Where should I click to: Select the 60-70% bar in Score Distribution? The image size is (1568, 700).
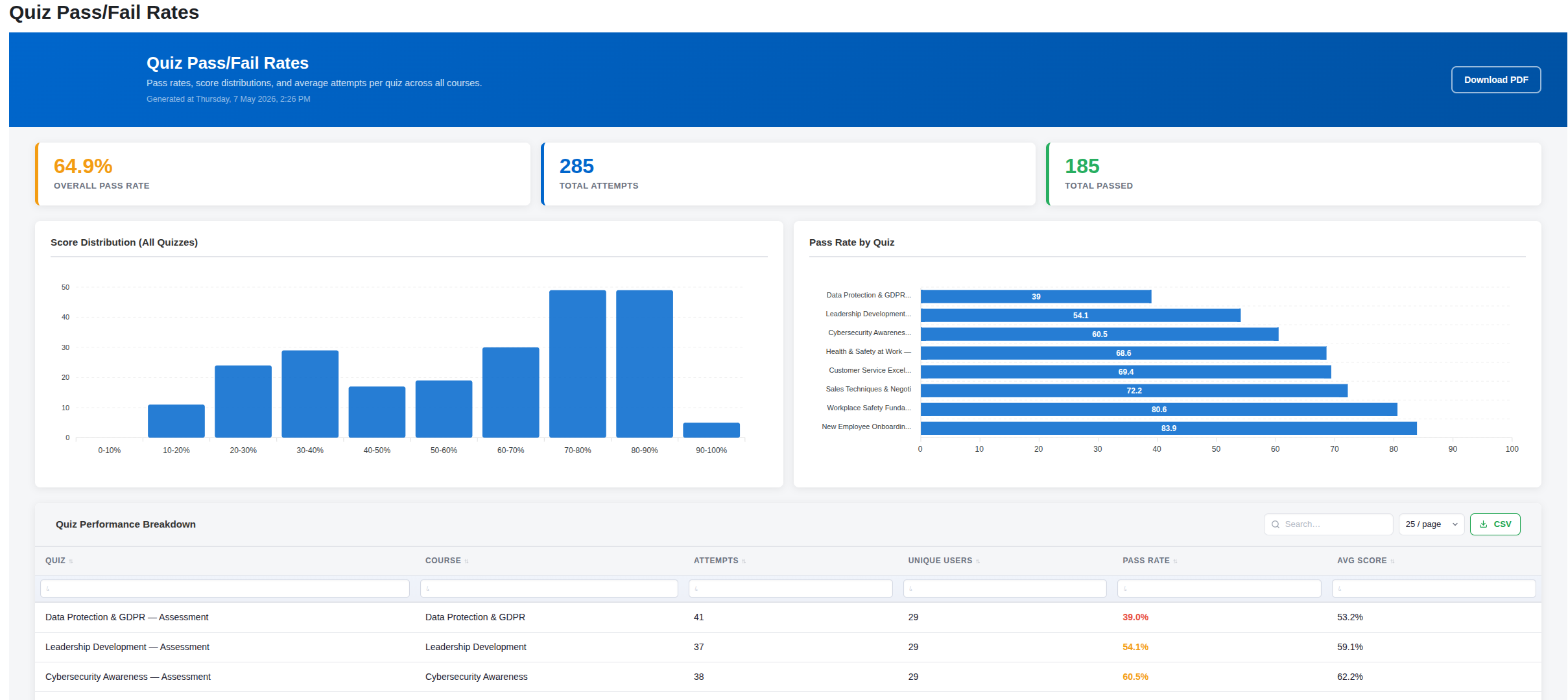click(510, 393)
